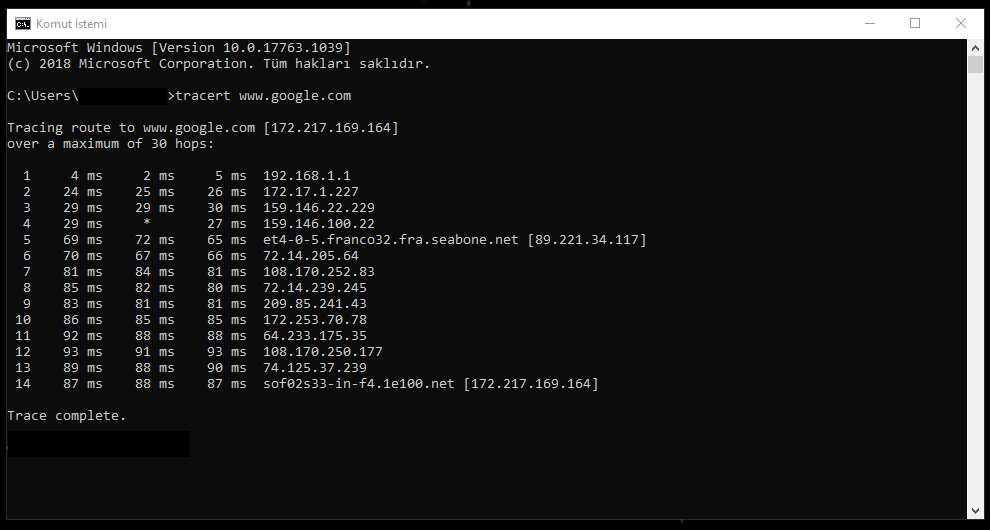Click the Microsoft Windows version line
This screenshot has height=530, width=990.
[179, 47]
